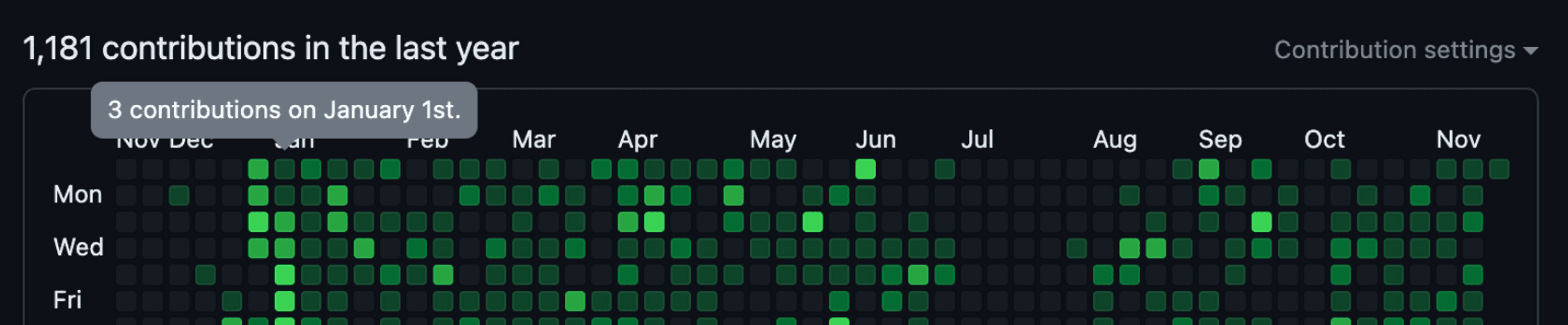The width and height of the screenshot is (1568, 325).
Task: Pick the brightest top-row cell under Jun
Action: pos(865,169)
